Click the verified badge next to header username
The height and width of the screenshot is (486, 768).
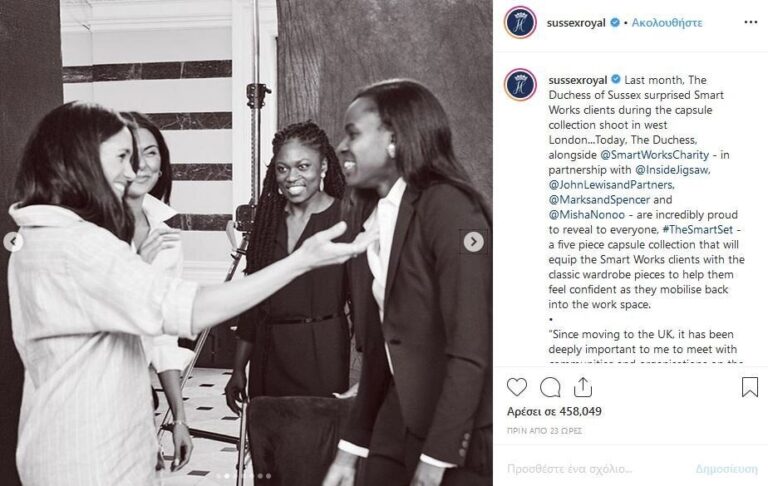[615, 23]
